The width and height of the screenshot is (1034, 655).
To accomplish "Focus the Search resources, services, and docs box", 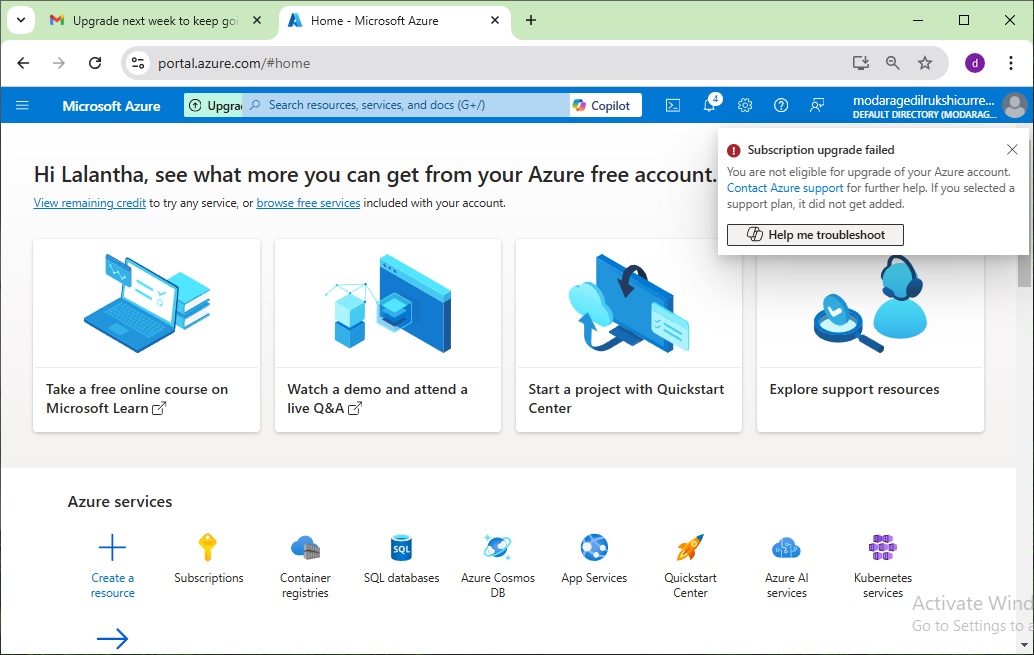I will (406, 105).
